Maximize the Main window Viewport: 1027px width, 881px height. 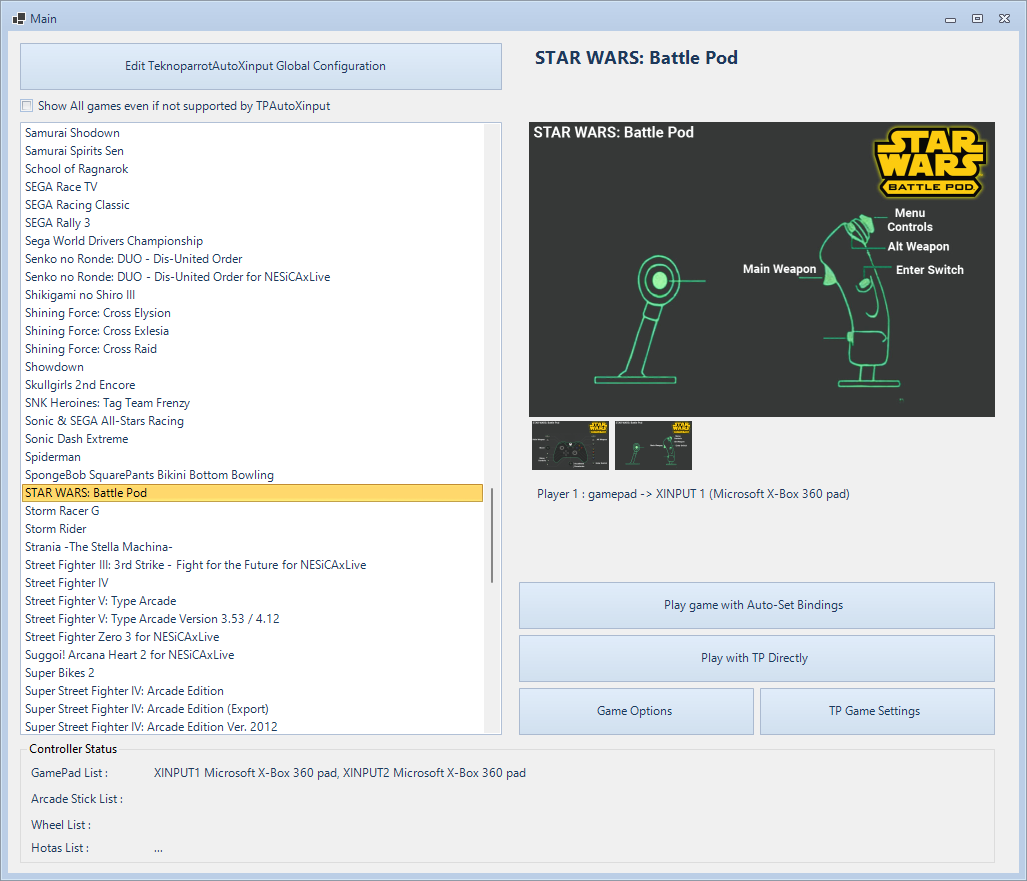(977, 19)
